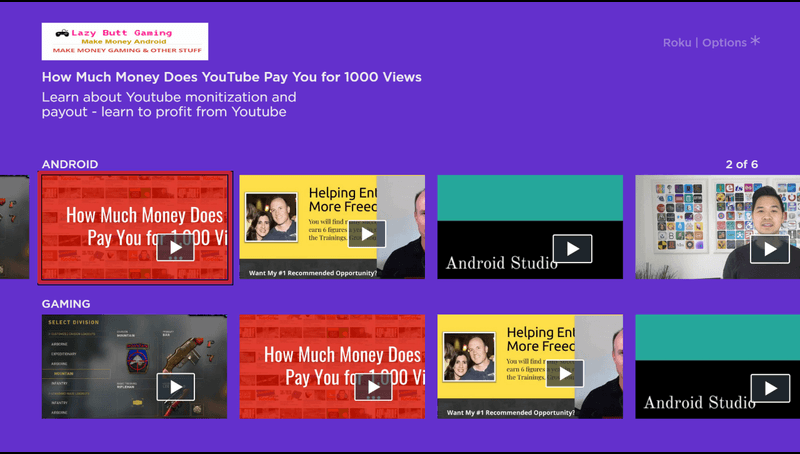
Task: Play the Helping Entrepreneurs video in Gaming row
Action: pos(565,373)
